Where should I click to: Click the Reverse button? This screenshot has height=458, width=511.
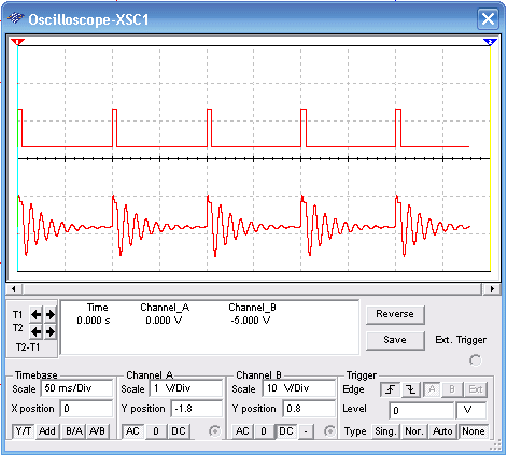pos(395,314)
